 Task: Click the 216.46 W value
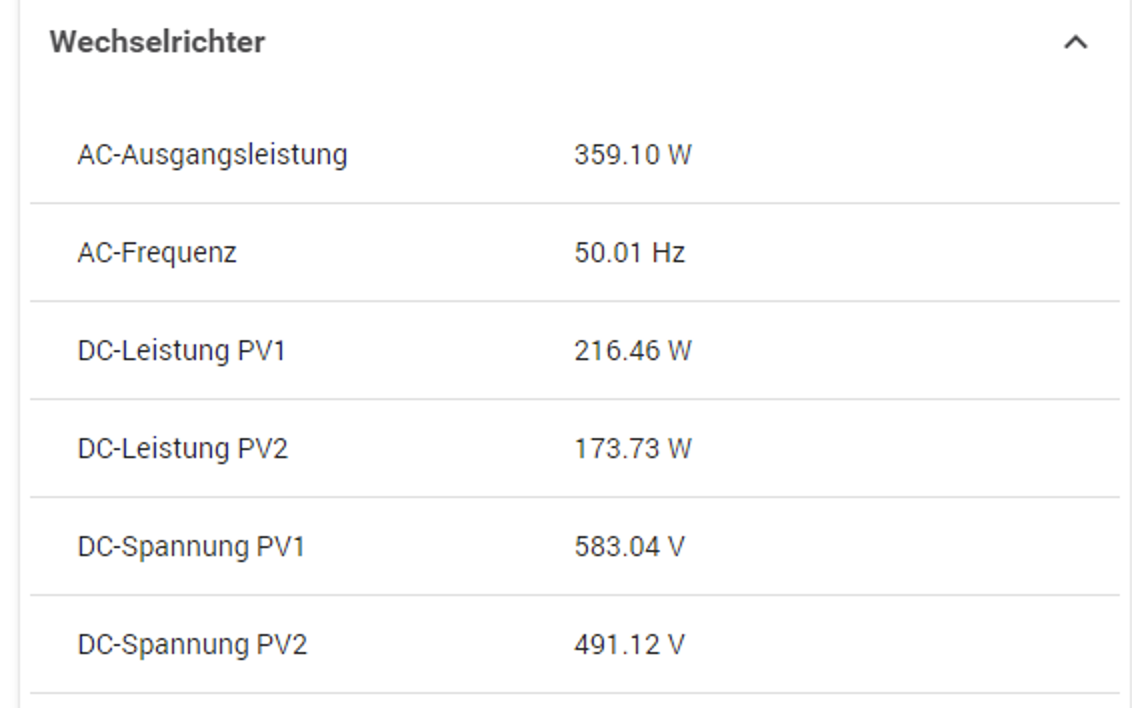pyautogui.click(x=632, y=351)
